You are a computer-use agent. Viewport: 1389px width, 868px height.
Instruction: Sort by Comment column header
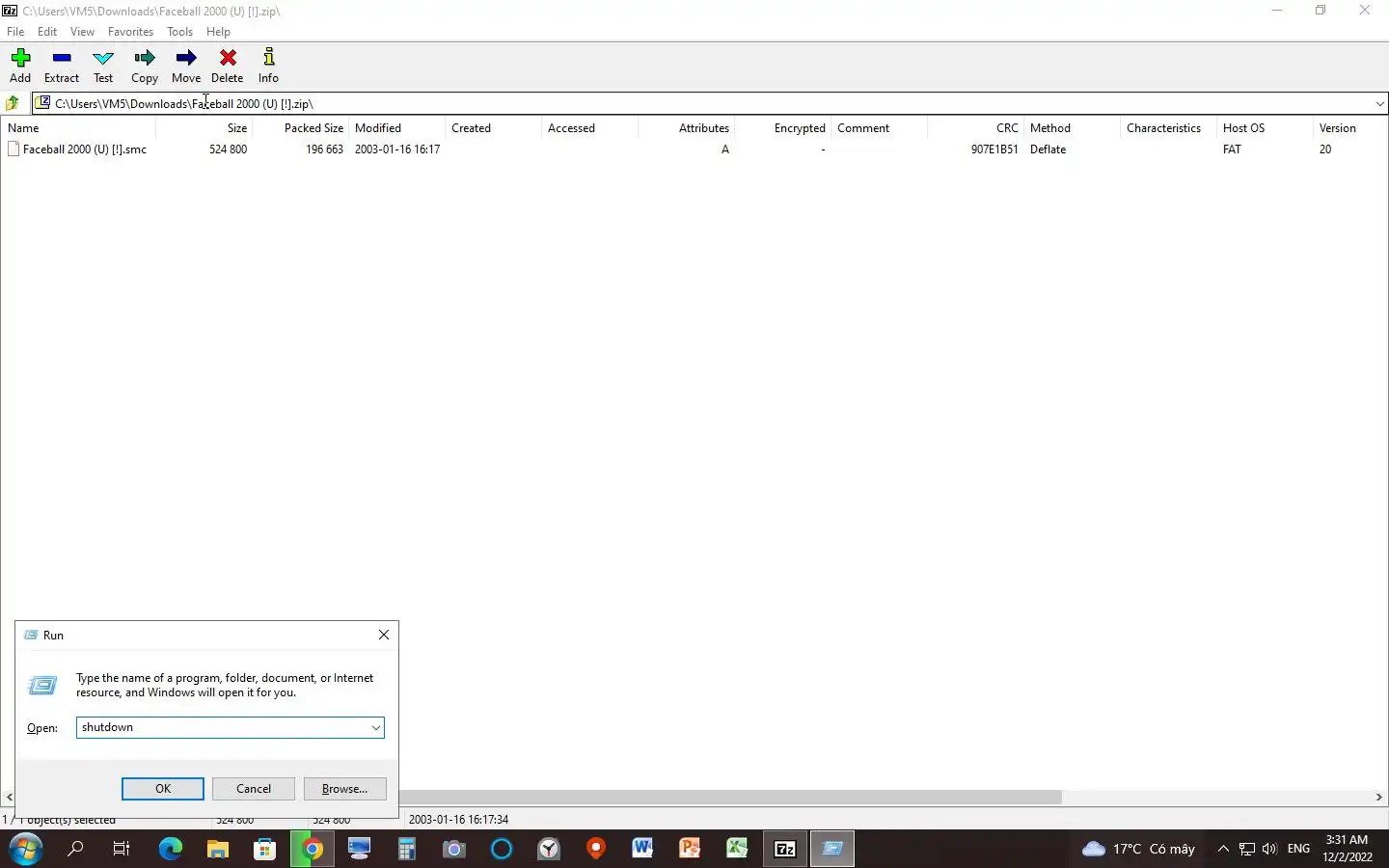click(x=879, y=128)
